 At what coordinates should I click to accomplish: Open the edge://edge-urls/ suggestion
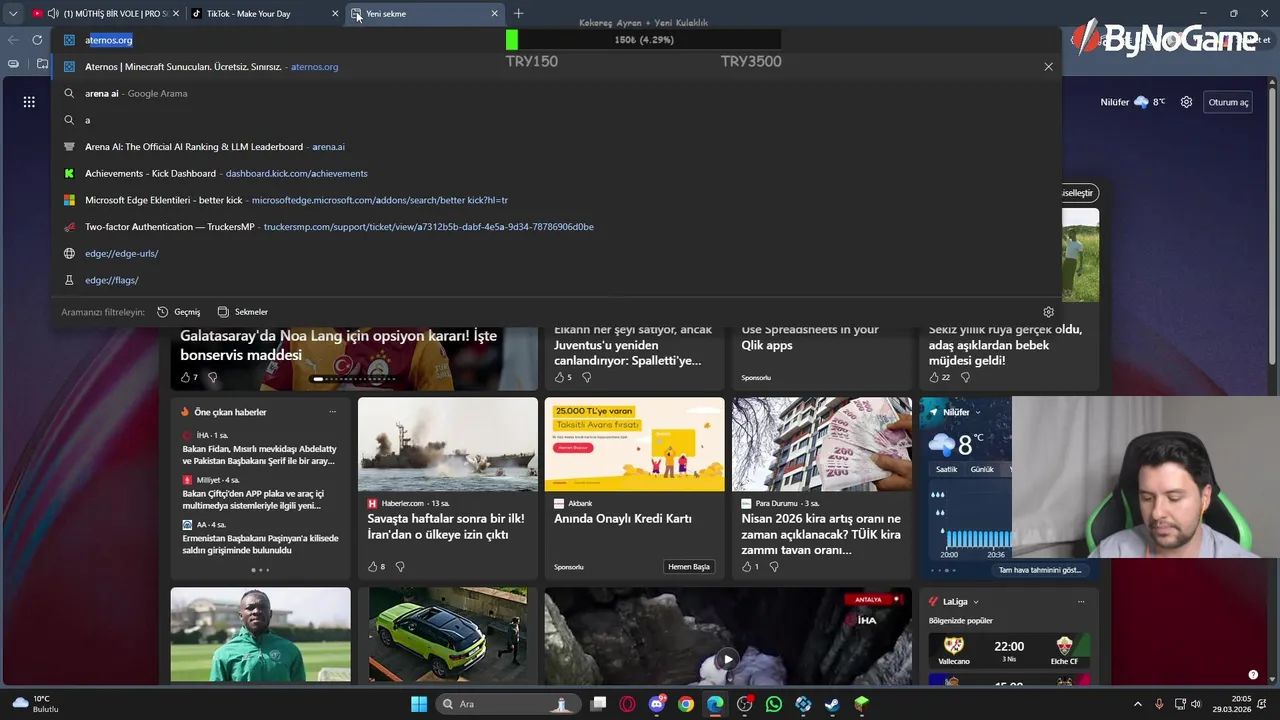[555, 253]
